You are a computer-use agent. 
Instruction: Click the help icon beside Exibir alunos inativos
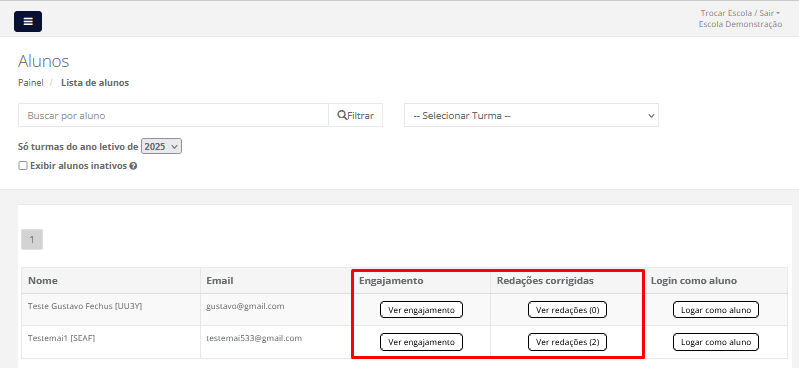point(133,166)
